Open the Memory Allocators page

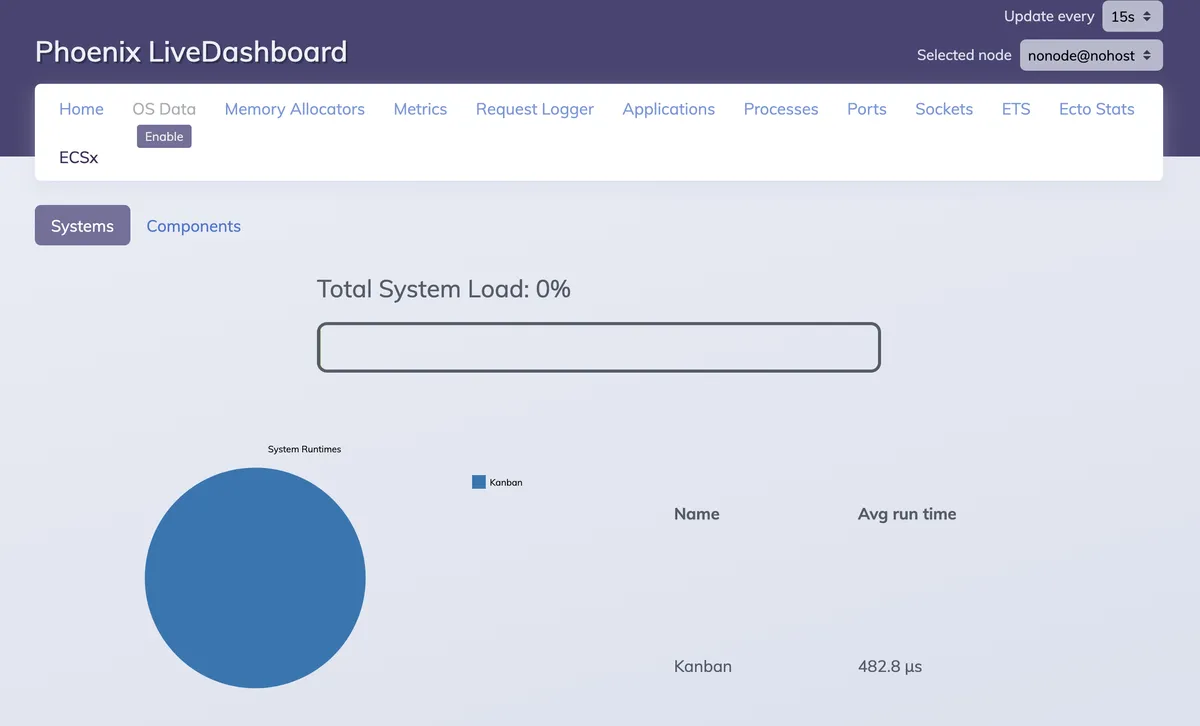[294, 109]
